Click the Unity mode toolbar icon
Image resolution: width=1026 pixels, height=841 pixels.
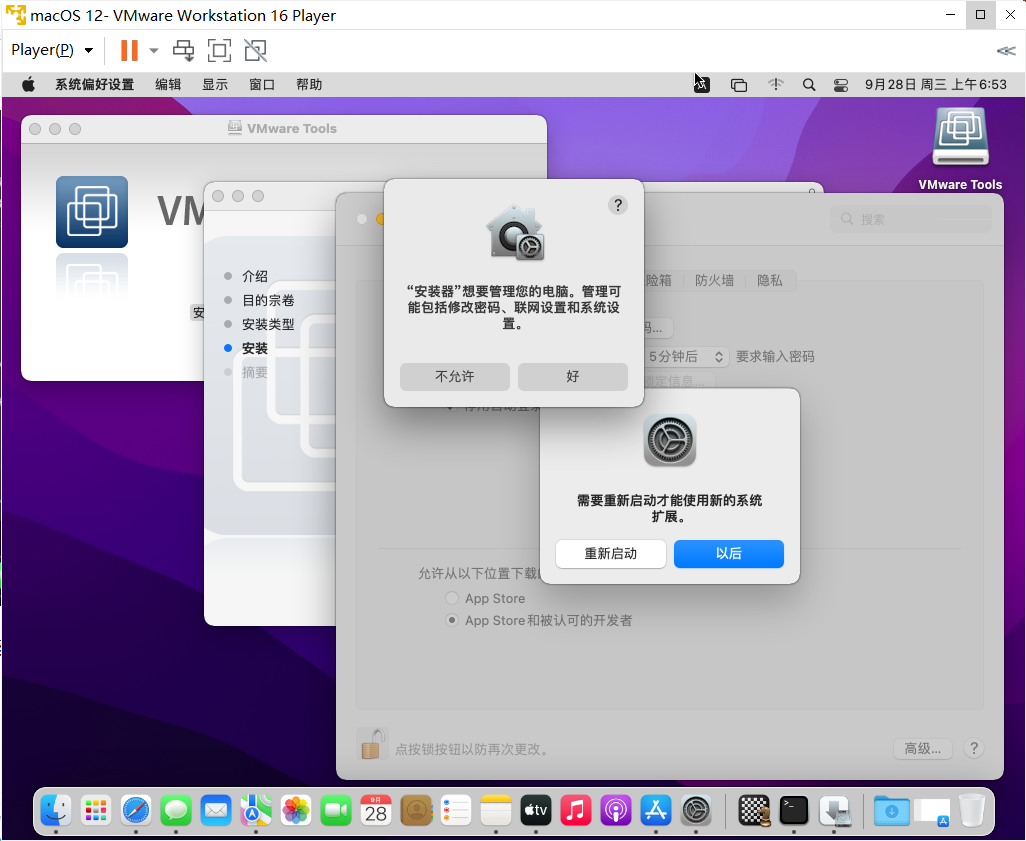click(x=255, y=50)
